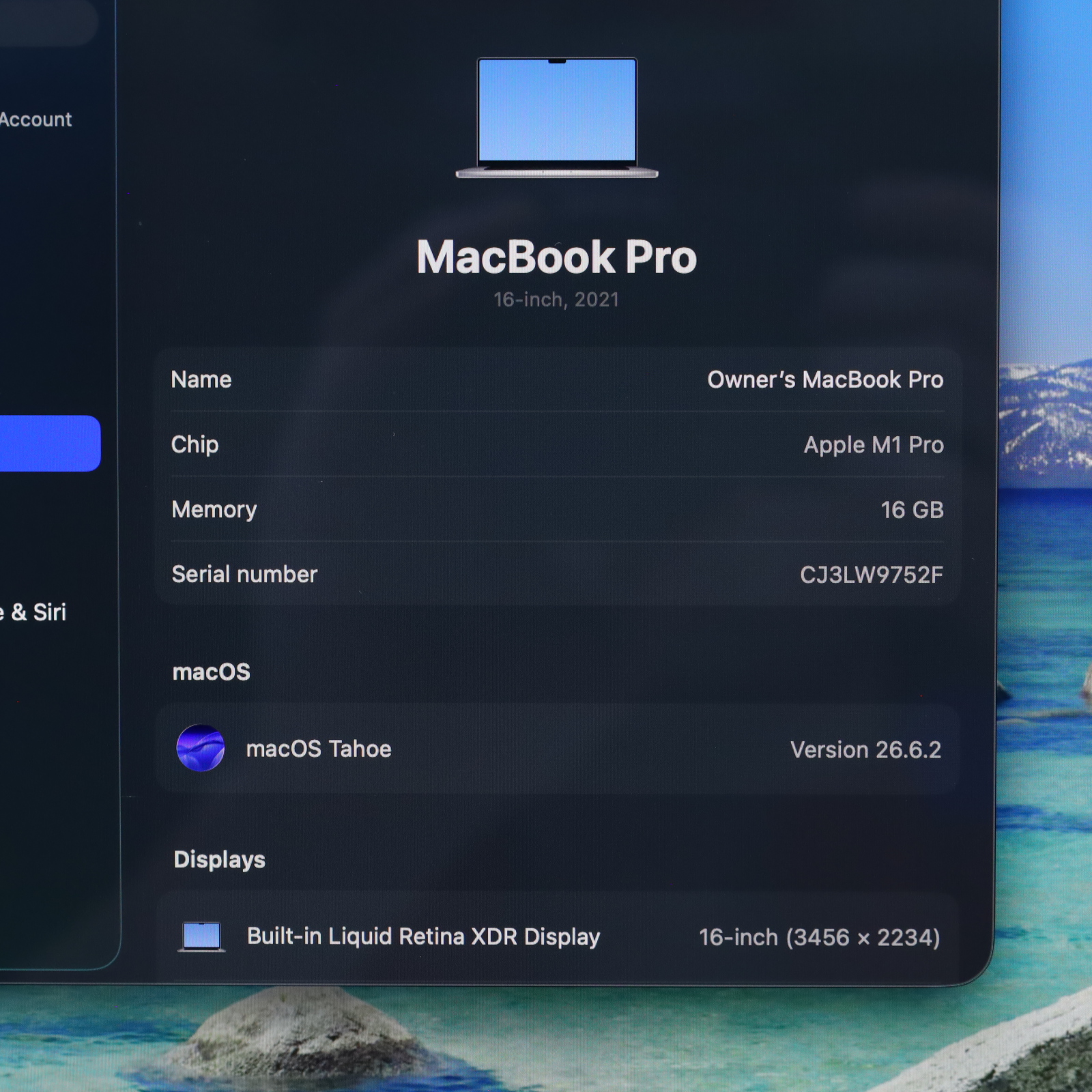The image size is (1092, 1092).
Task: Click the chip value Apple M1 Pro
Action: coord(874,445)
